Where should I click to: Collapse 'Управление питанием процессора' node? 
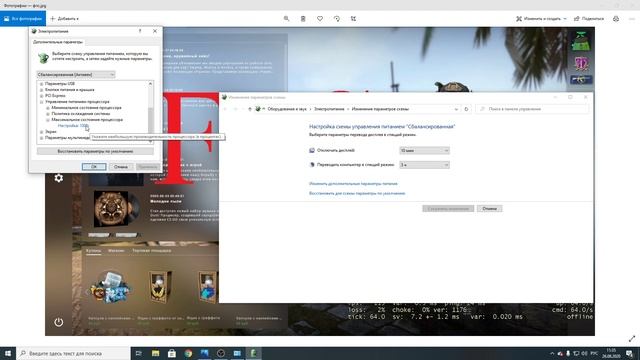point(42,102)
